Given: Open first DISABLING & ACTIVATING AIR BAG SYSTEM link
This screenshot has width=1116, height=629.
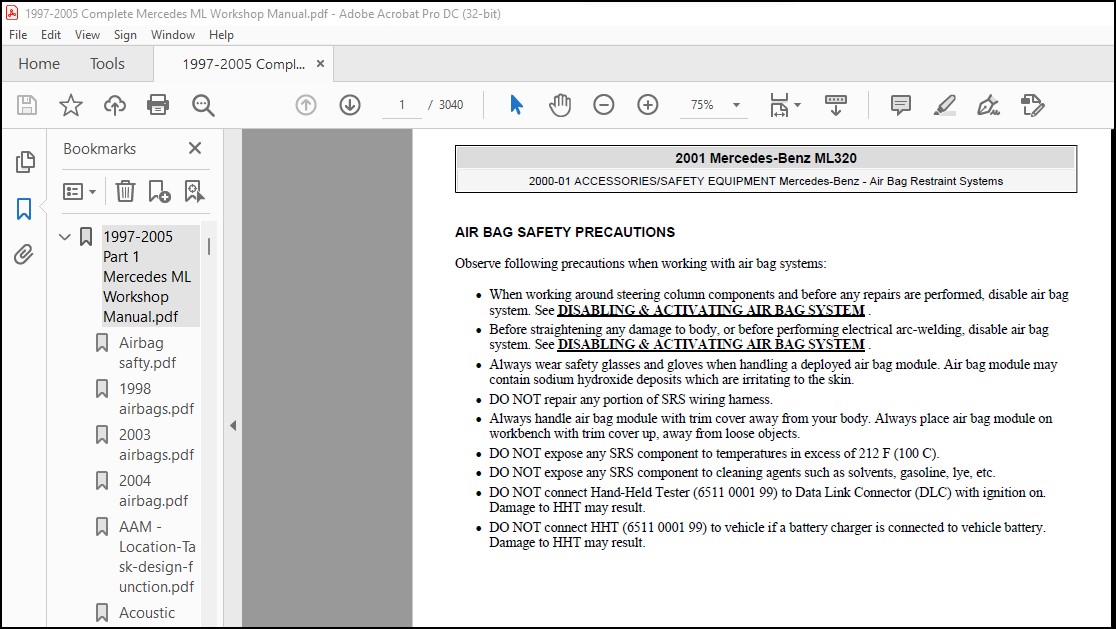Looking at the screenshot, I should tap(711, 310).
